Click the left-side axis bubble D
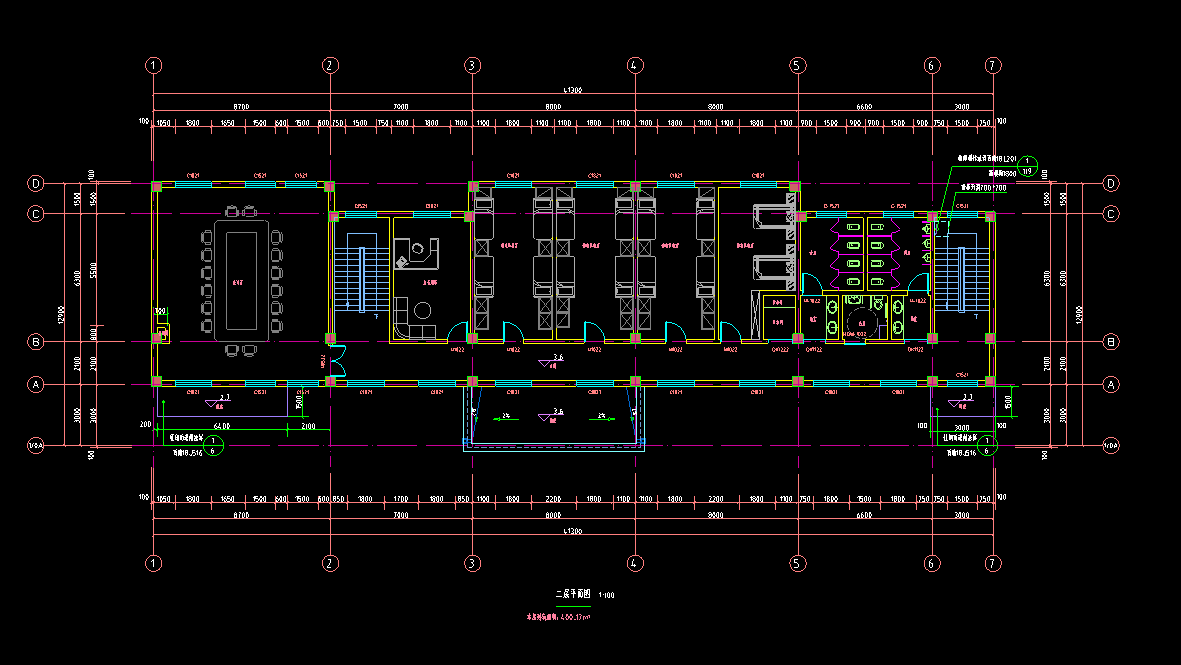Image resolution: width=1181 pixels, height=665 pixels. pos(36,184)
